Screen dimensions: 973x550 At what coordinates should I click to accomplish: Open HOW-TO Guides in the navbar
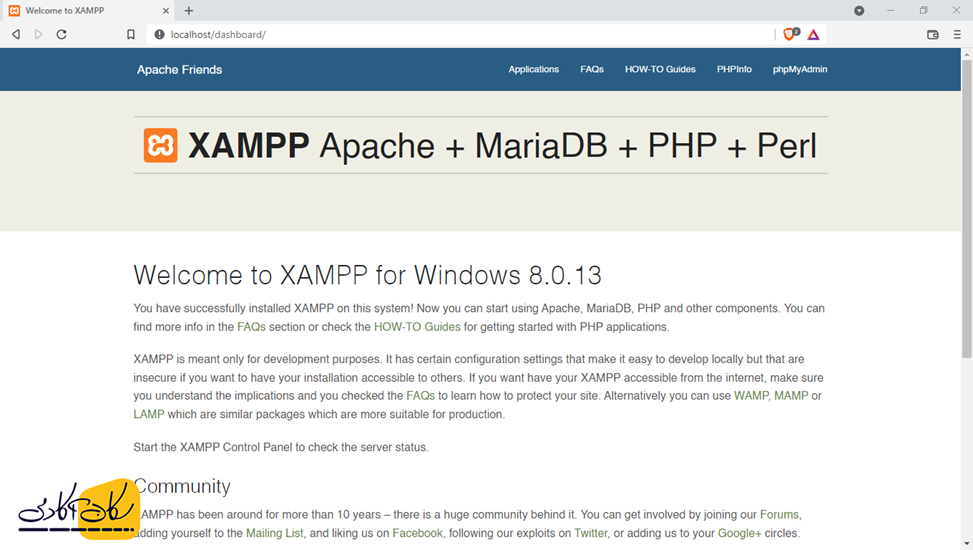(x=660, y=70)
